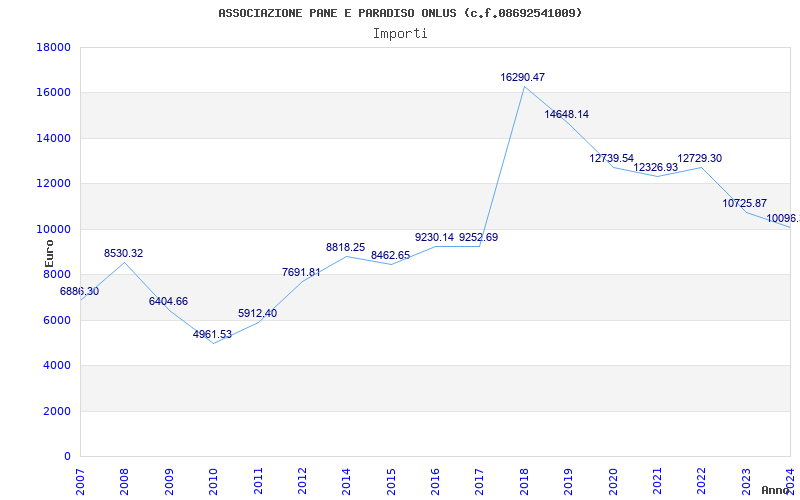Image resolution: width=800 pixels, height=500 pixels.
Task: Click the x-axis year 2007
Action: tap(81, 481)
